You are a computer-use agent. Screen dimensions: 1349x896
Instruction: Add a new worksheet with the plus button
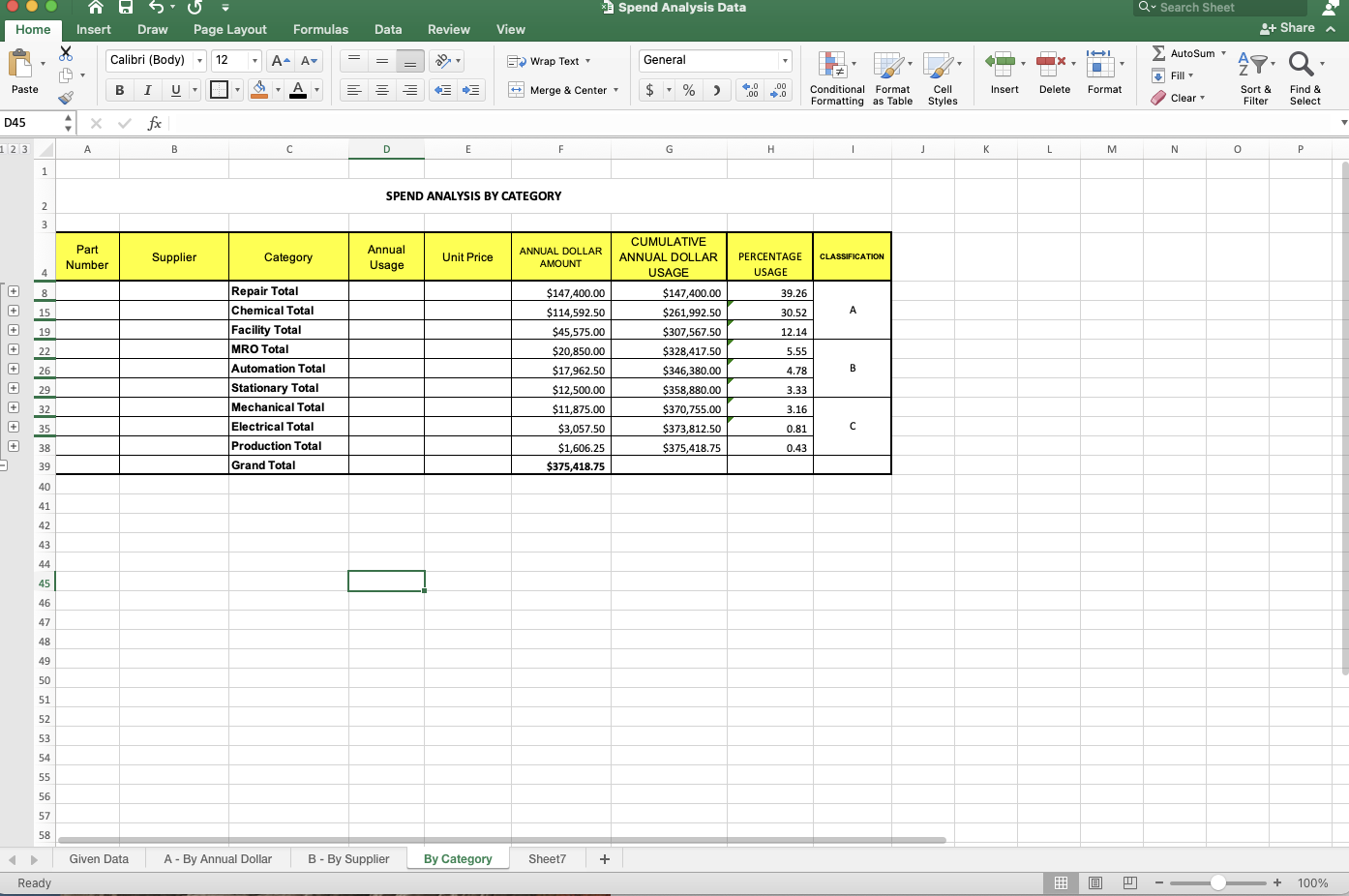604,858
